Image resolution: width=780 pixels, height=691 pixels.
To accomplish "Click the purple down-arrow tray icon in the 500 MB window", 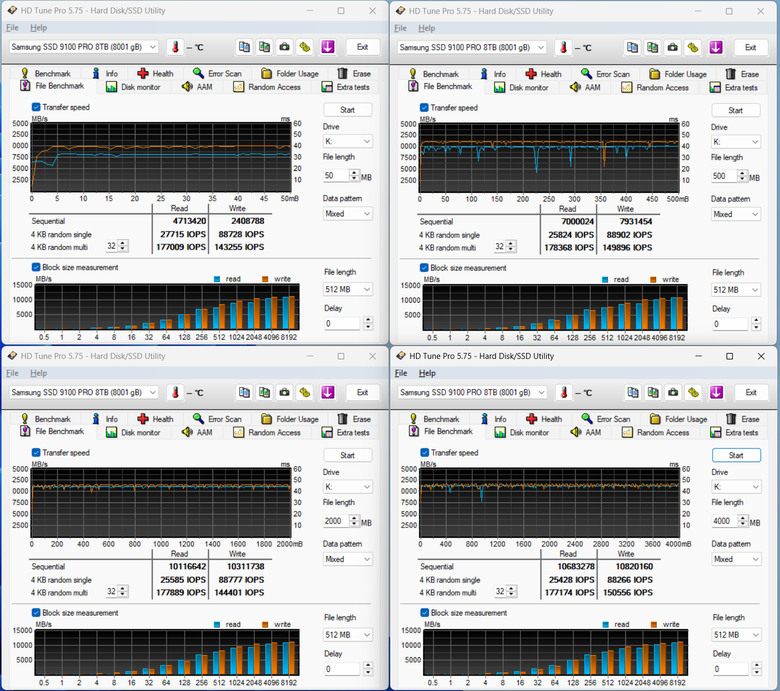I will click(716, 47).
